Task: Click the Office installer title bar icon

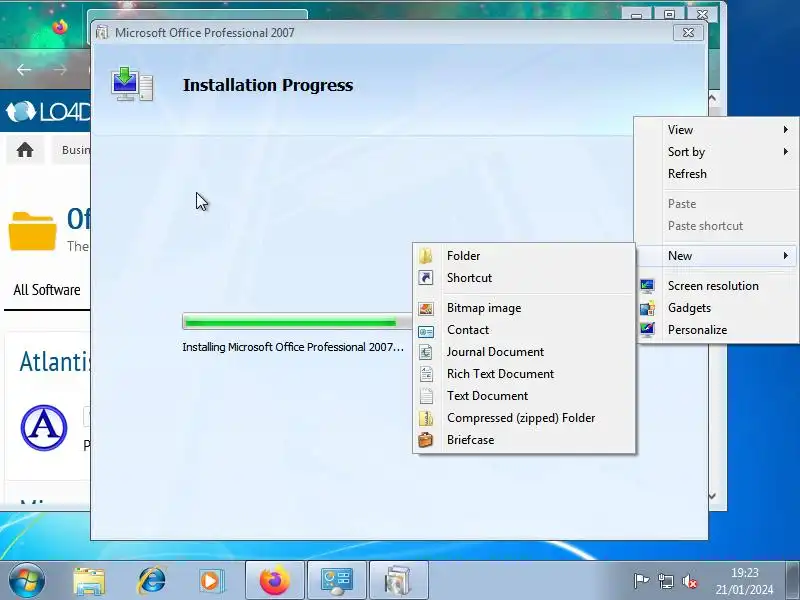Action: coord(102,33)
